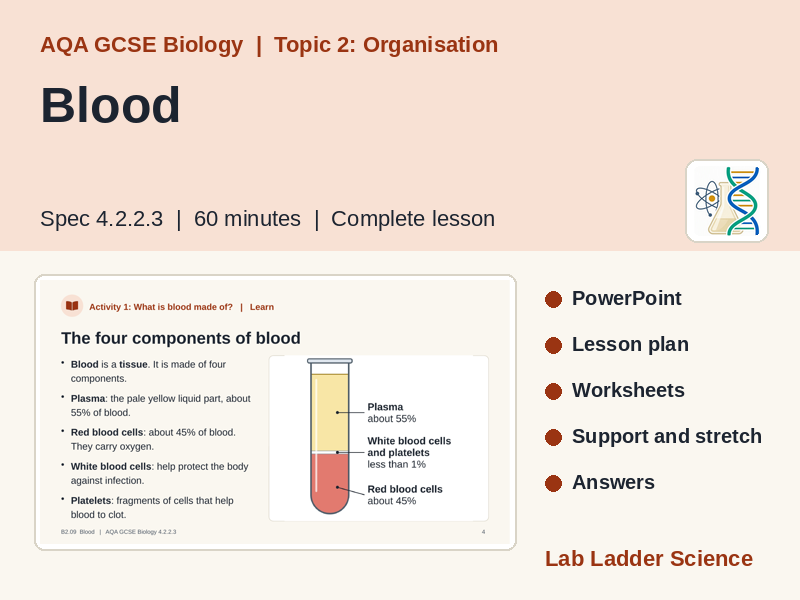Click the bullet dot beside Support and stretch
Image resolution: width=800 pixels, height=600 pixels.
tap(553, 437)
